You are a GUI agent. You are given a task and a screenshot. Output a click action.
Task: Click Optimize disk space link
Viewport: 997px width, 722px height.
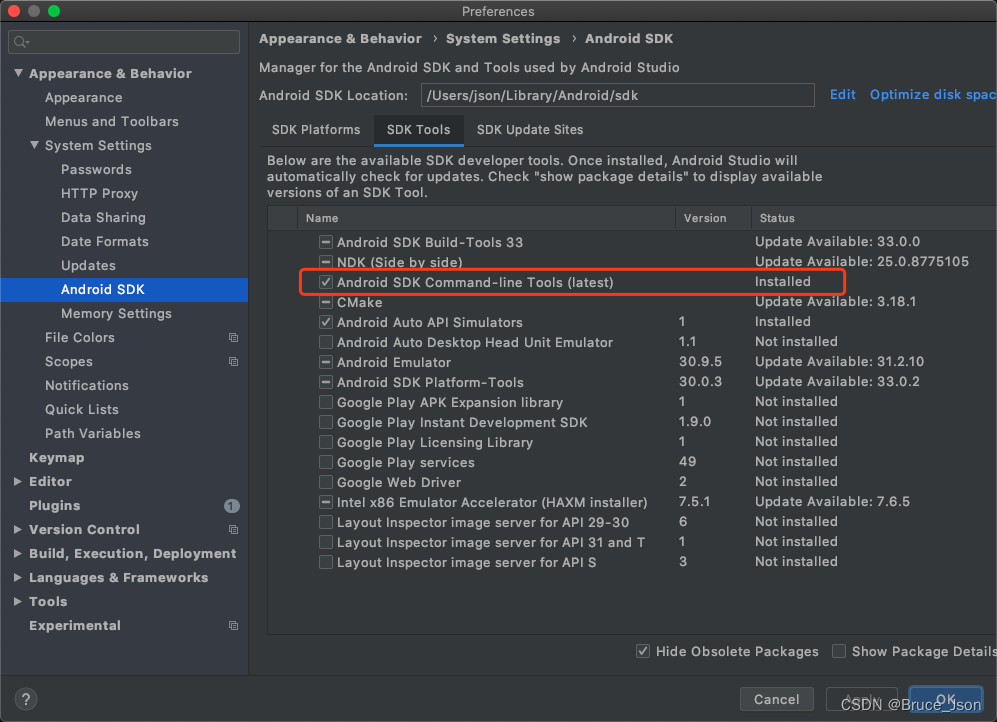(933, 95)
